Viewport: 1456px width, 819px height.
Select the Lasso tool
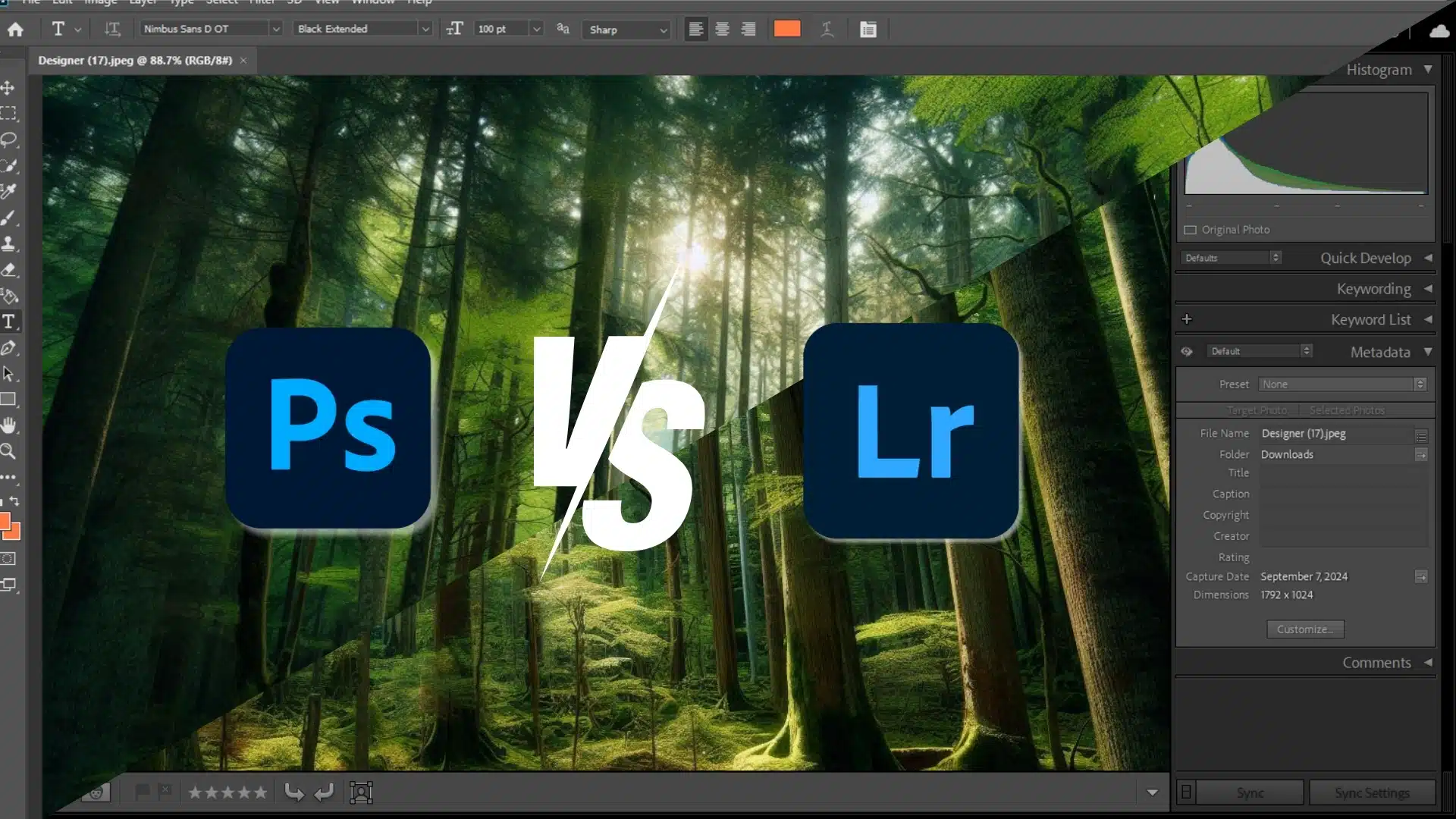(8, 140)
